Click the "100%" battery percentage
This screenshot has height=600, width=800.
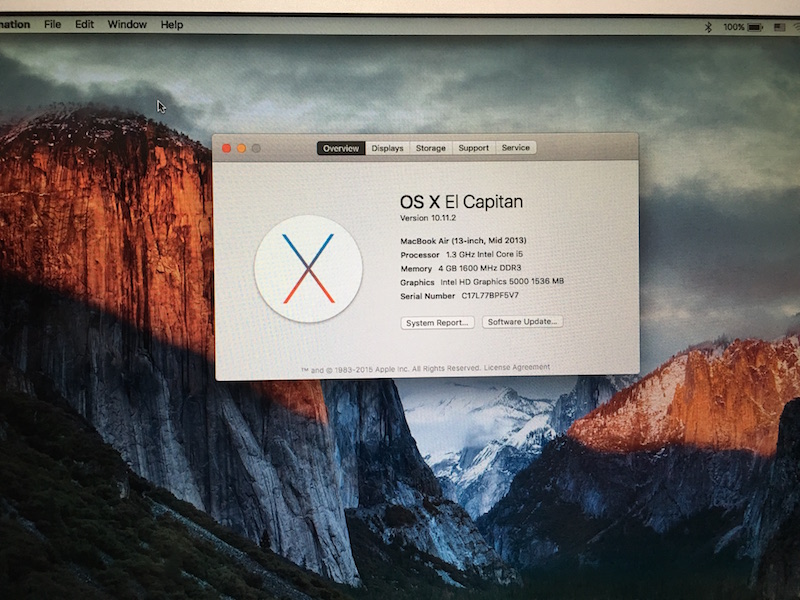pyautogui.click(x=734, y=27)
